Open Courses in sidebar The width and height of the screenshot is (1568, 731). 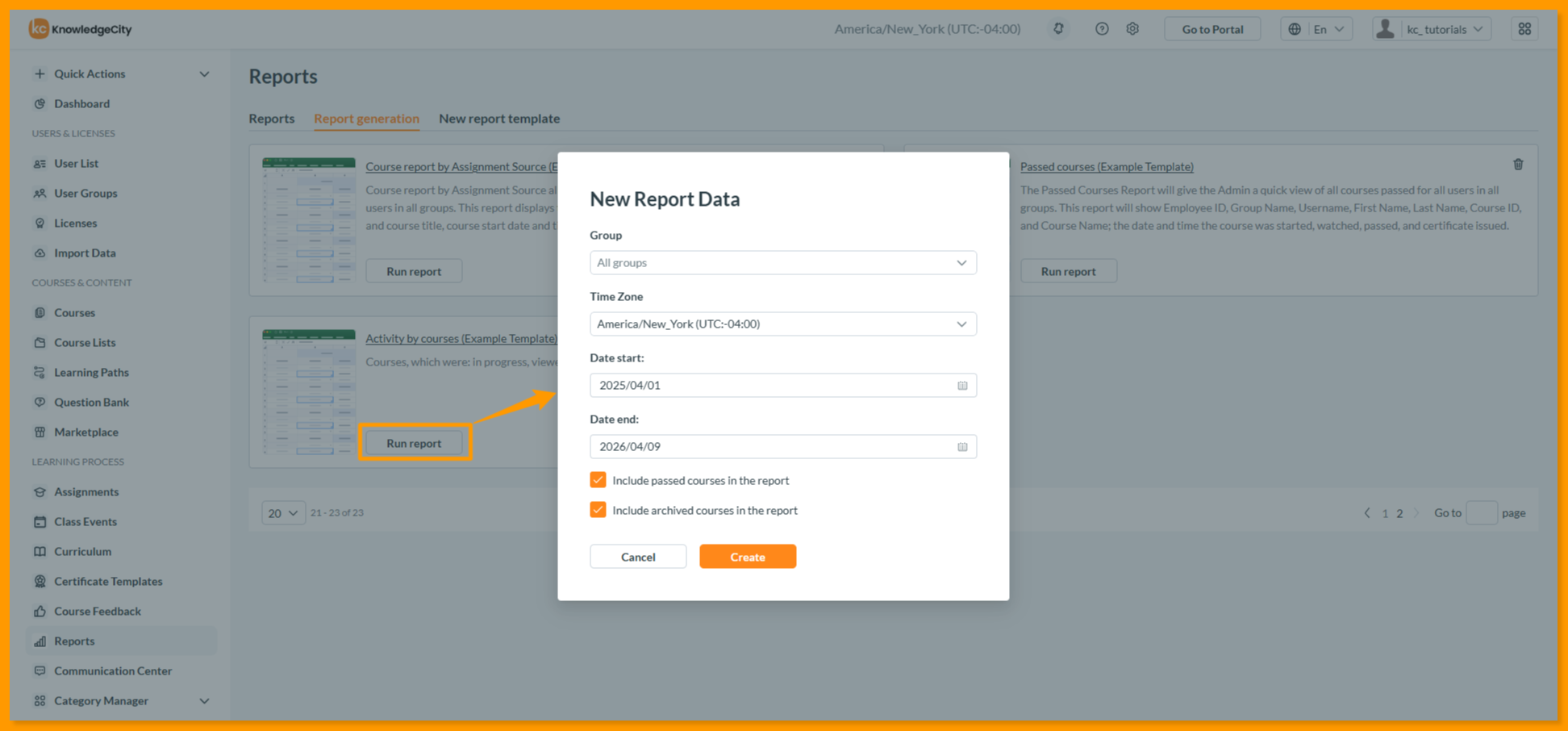pos(74,312)
